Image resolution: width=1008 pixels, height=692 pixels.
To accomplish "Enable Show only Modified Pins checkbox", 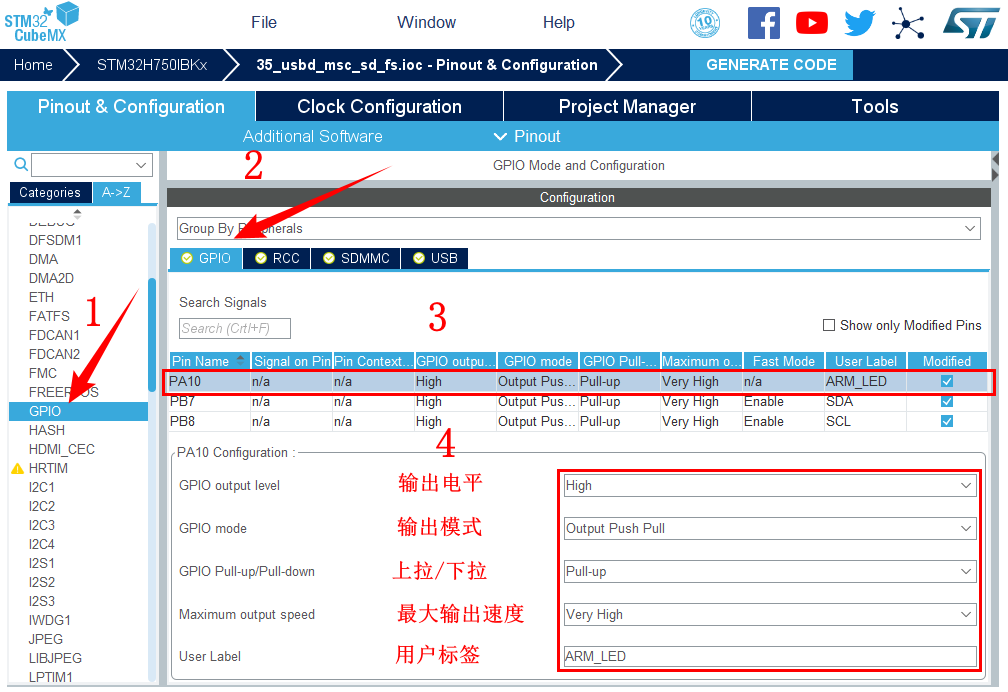I will click(x=829, y=325).
